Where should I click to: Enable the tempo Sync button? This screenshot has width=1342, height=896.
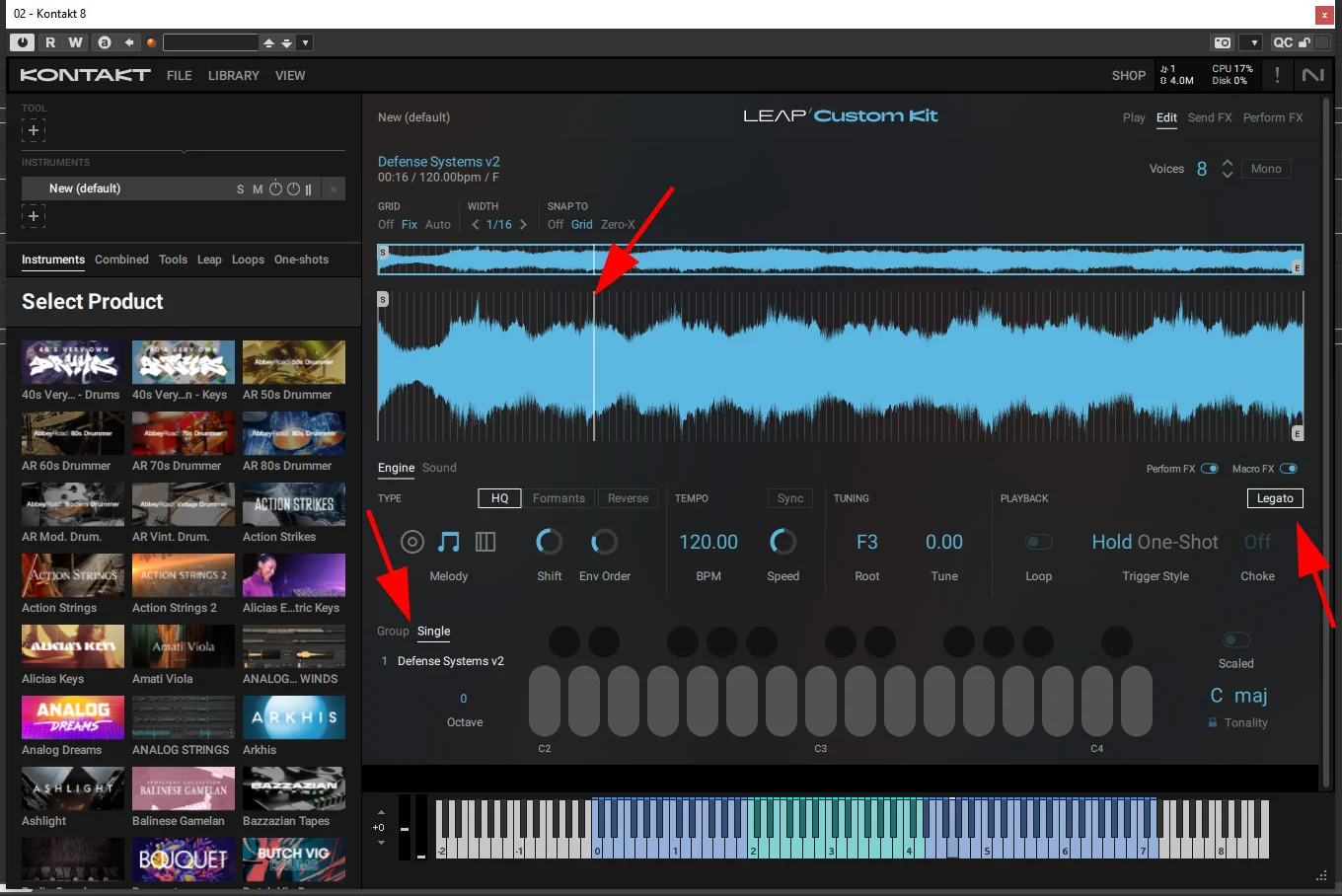click(790, 498)
